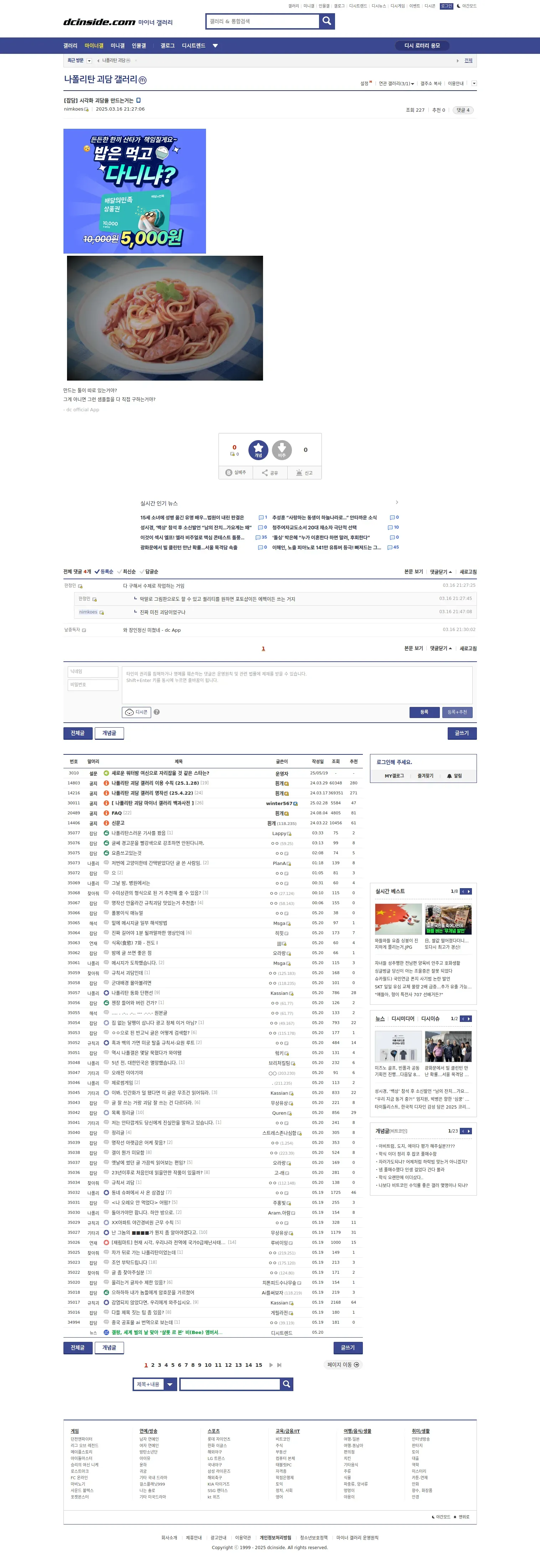Click comment count icon on 이해인 news item

tap(390, 547)
